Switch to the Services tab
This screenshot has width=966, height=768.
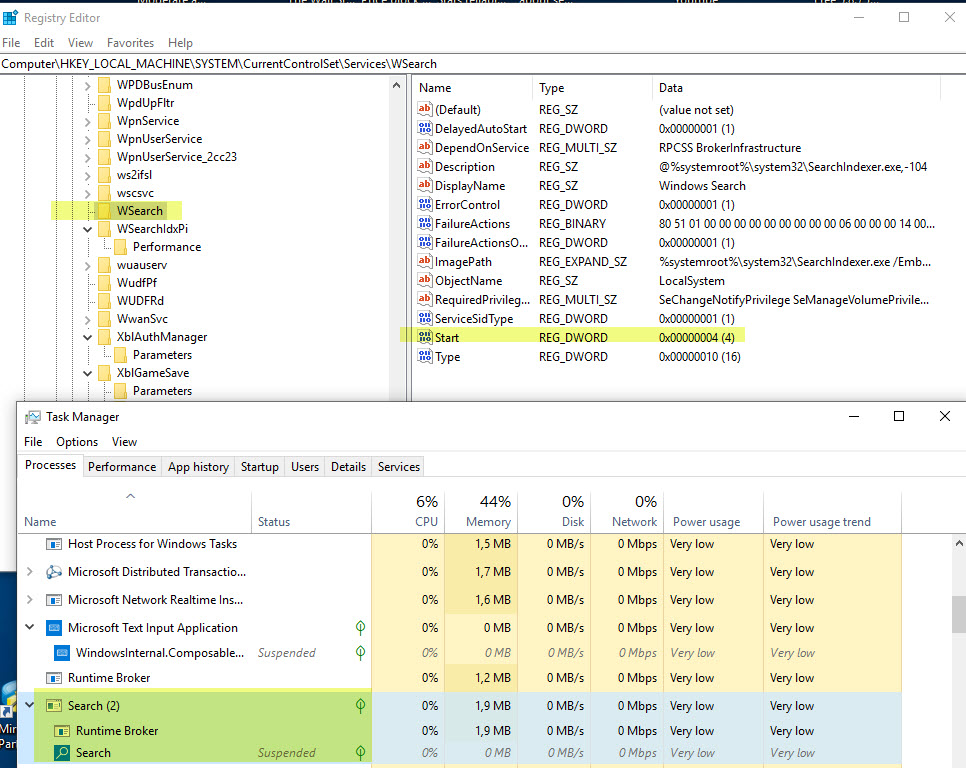point(399,467)
